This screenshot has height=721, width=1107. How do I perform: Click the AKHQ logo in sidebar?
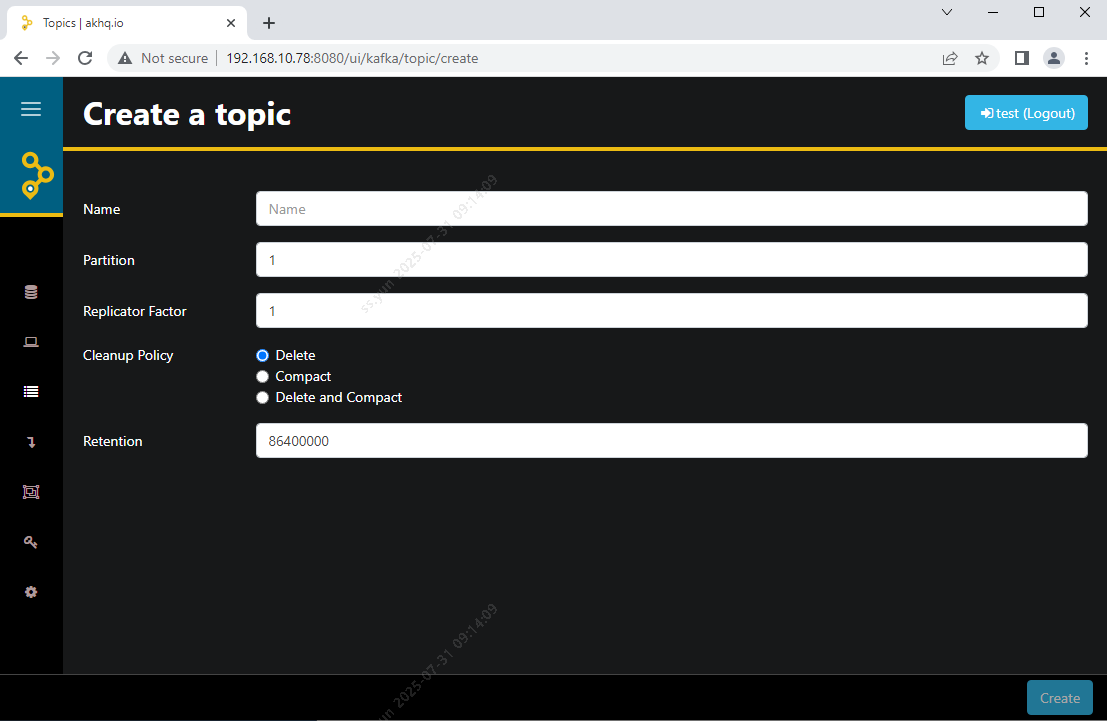(36, 176)
